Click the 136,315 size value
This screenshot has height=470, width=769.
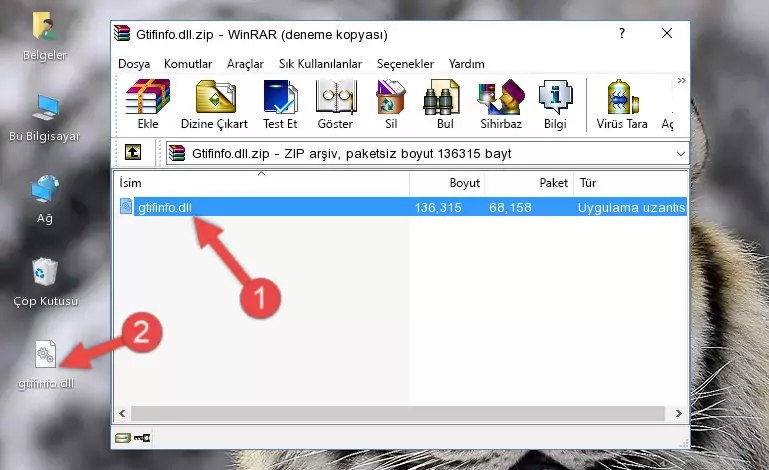(438, 208)
